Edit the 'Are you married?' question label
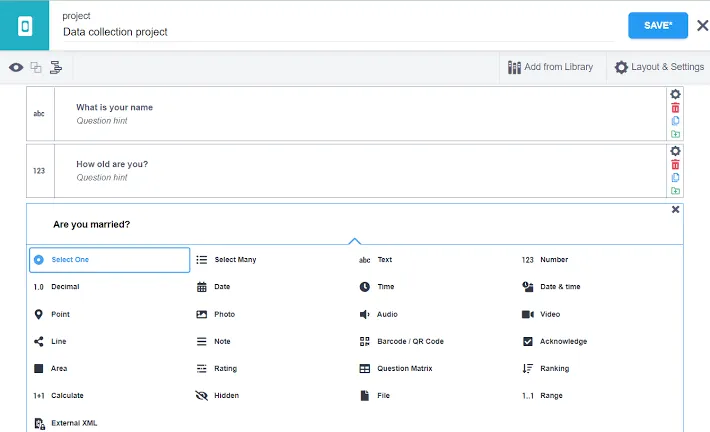 (x=91, y=225)
